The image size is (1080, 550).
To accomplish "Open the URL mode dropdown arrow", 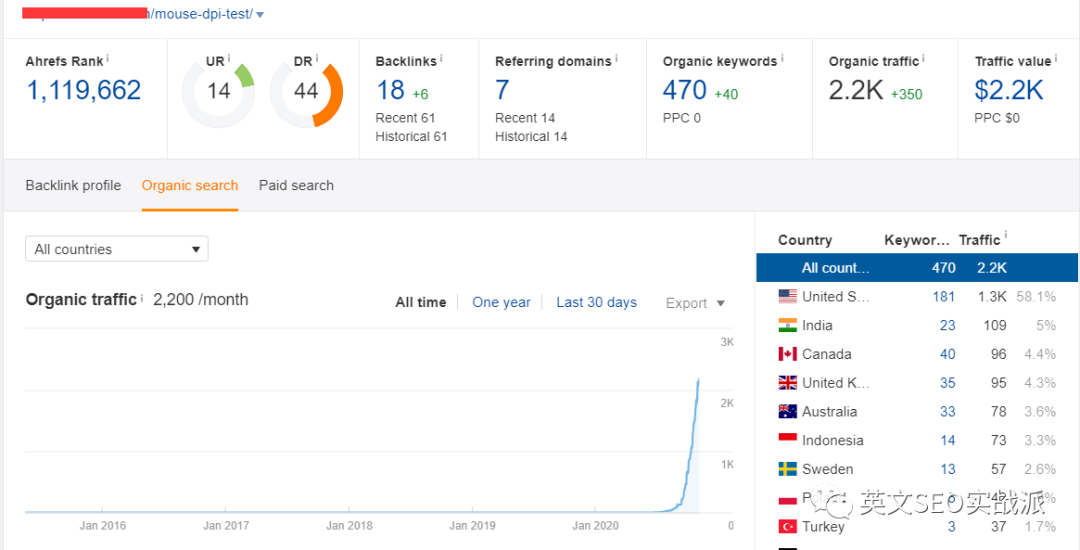I will click(x=260, y=14).
